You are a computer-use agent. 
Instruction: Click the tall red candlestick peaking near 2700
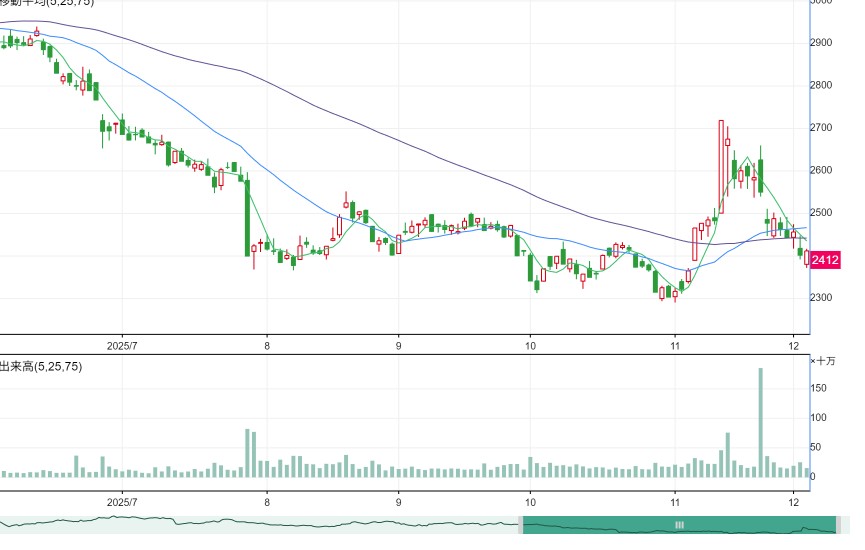tap(721, 167)
